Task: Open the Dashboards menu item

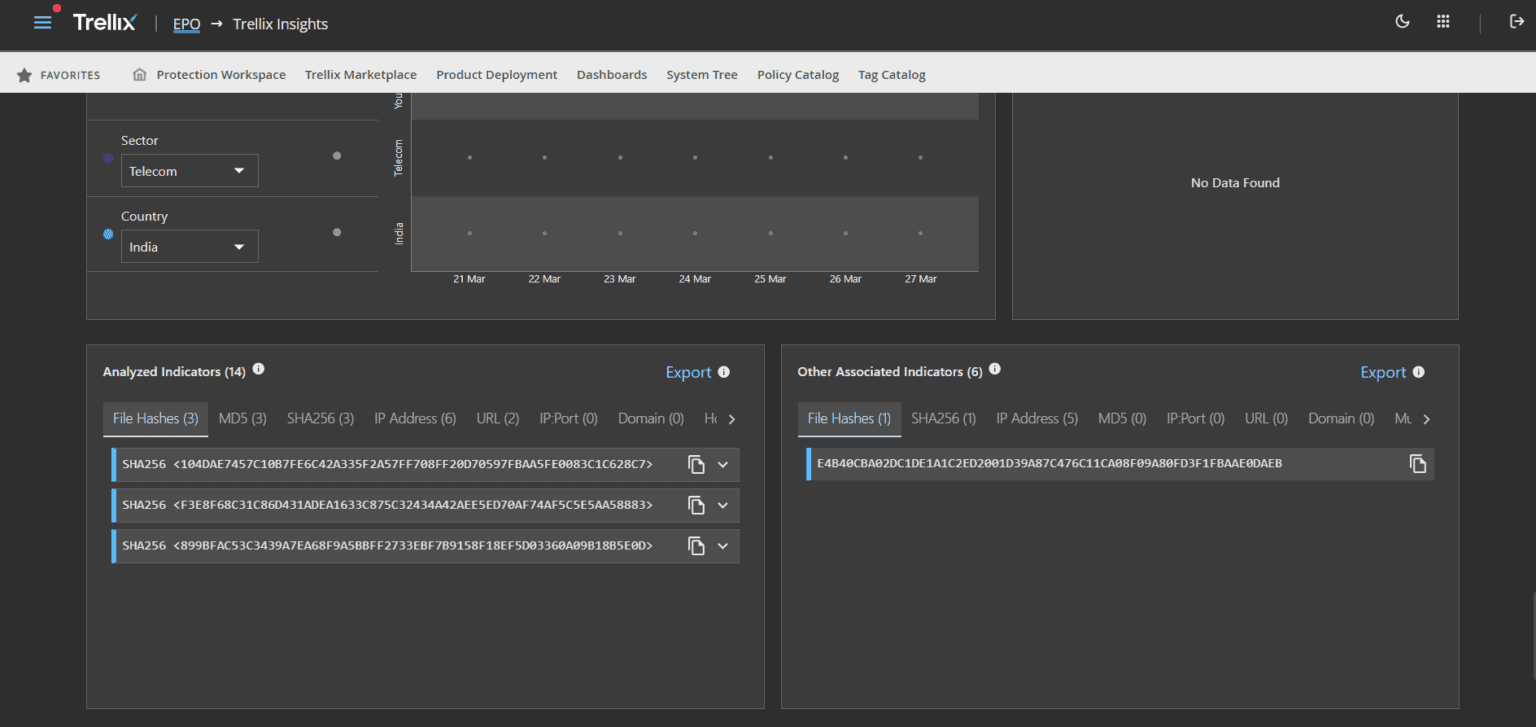Action: 611,74
